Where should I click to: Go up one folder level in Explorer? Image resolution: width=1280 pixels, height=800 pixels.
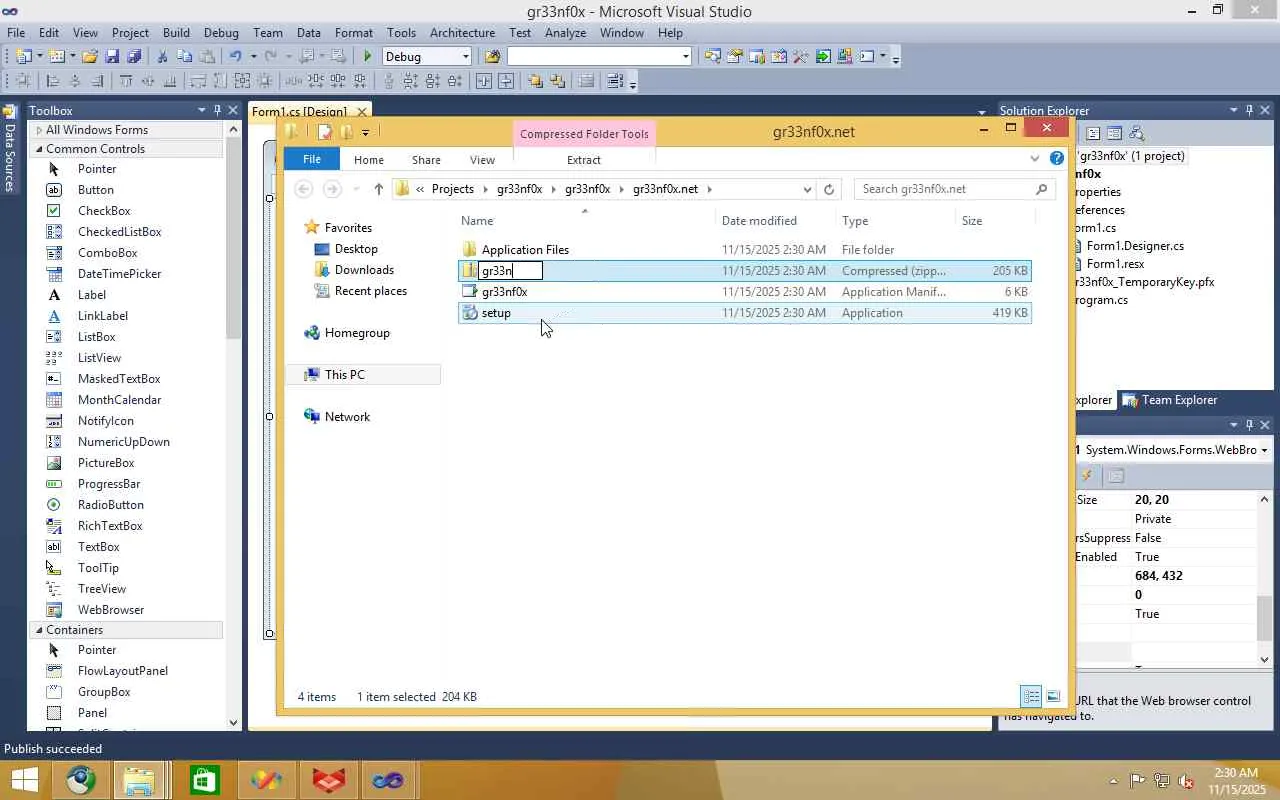point(378,189)
